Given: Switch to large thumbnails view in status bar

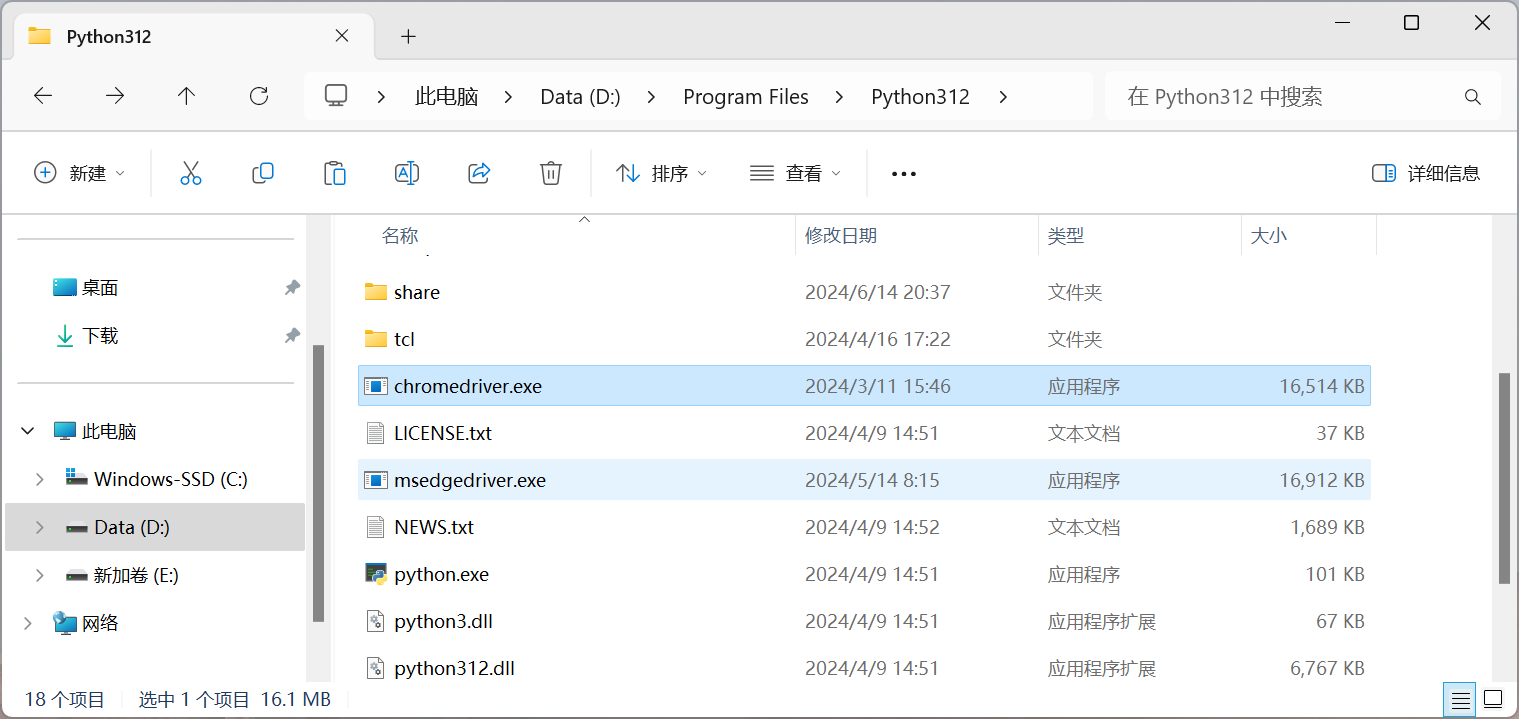Looking at the screenshot, I should pyautogui.click(x=1493, y=698).
